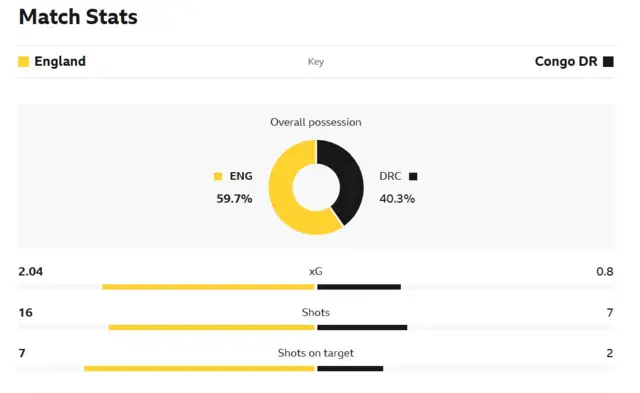Click the Overall possession title
The image size is (640, 393).
(316, 122)
